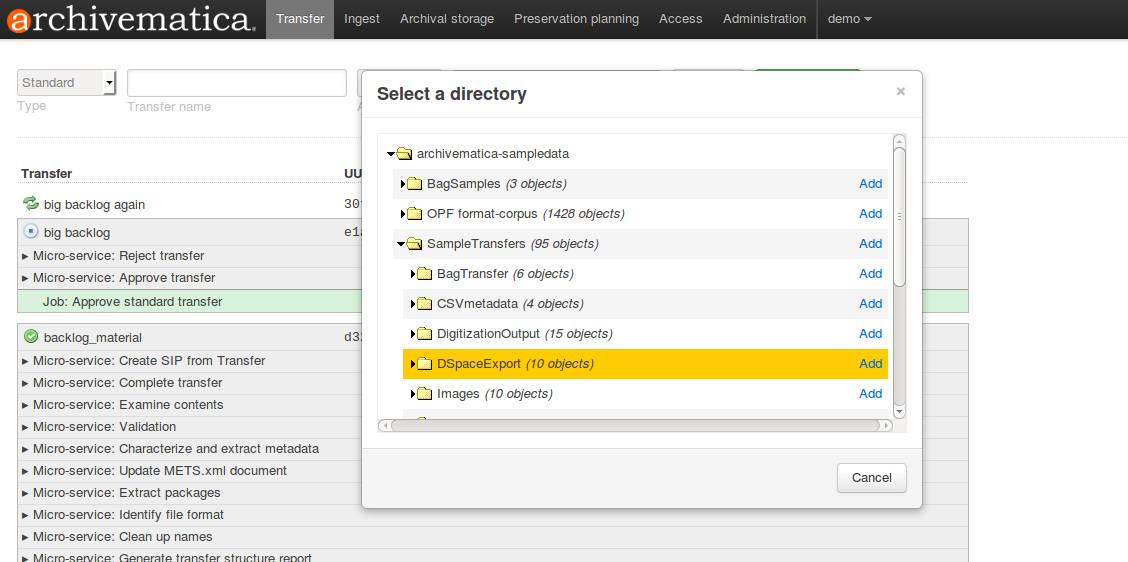Select the big backlog again transfer
Image resolution: width=1128 pixels, height=562 pixels.
click(94, 204)
